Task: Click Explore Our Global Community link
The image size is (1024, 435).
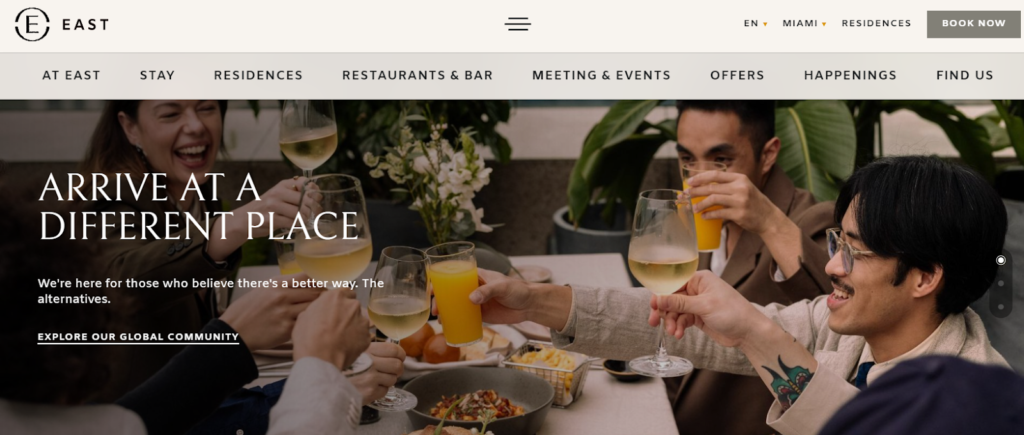Action: [x=138, y=338]
